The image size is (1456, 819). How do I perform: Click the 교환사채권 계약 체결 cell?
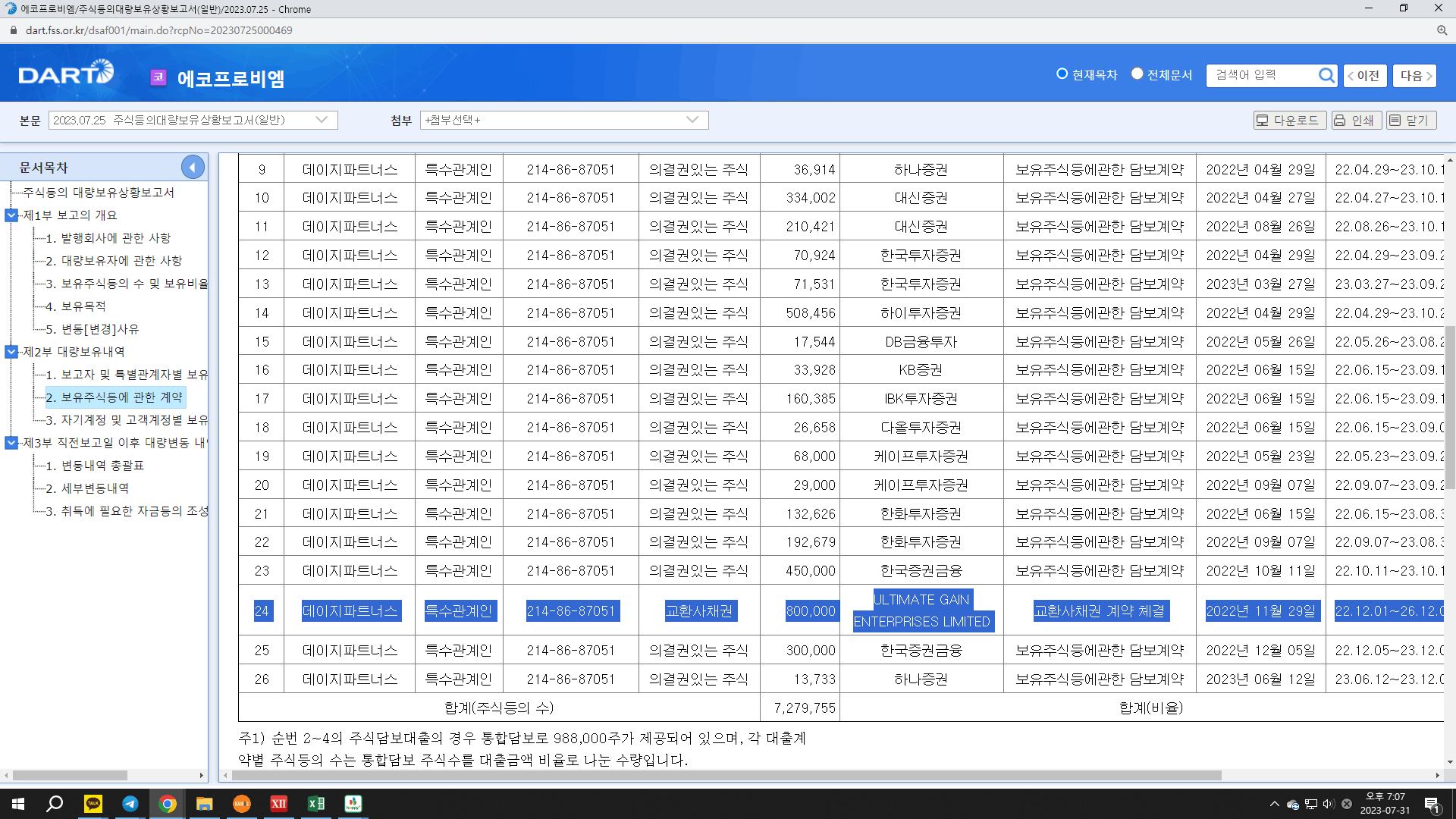pyautogui.click(x=1099, y=611)
